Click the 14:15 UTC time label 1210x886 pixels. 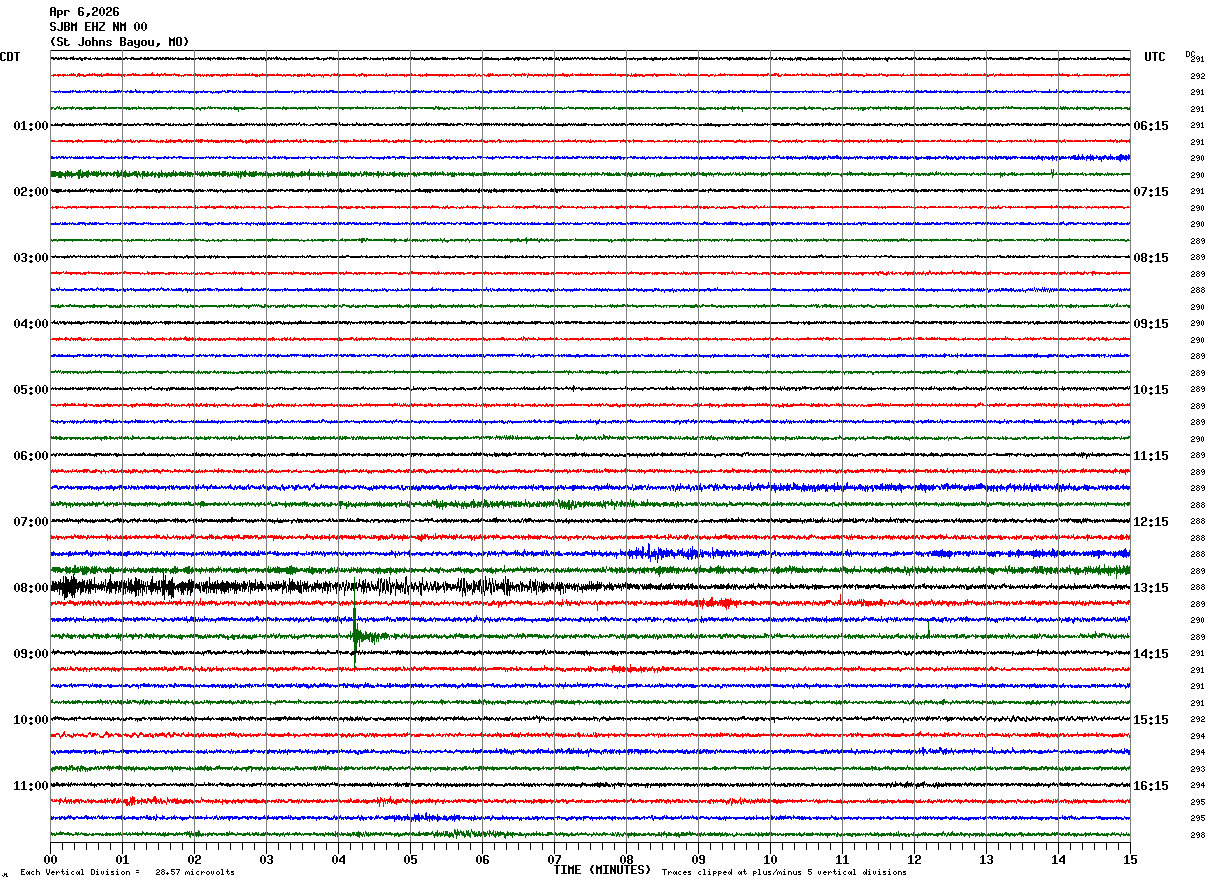click(x=1151, y=654)
